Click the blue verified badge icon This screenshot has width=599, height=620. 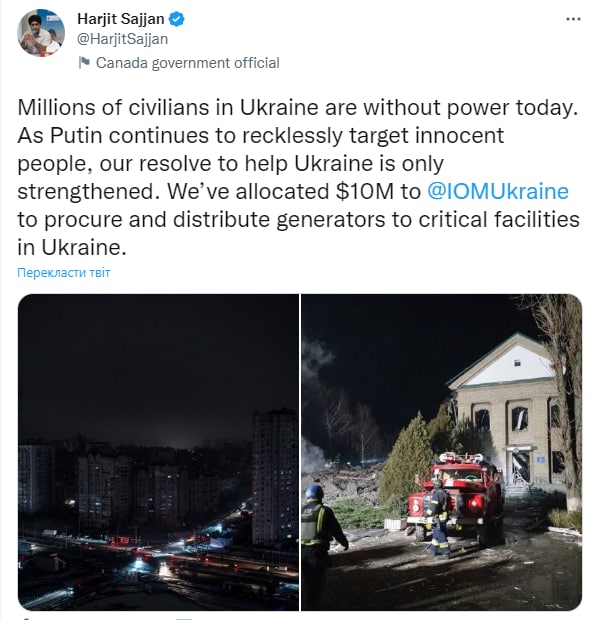[176, 19]
